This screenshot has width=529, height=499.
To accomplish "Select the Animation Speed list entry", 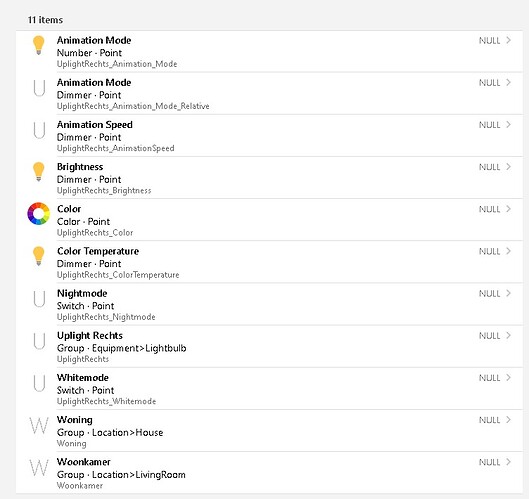I will [269, 136].
